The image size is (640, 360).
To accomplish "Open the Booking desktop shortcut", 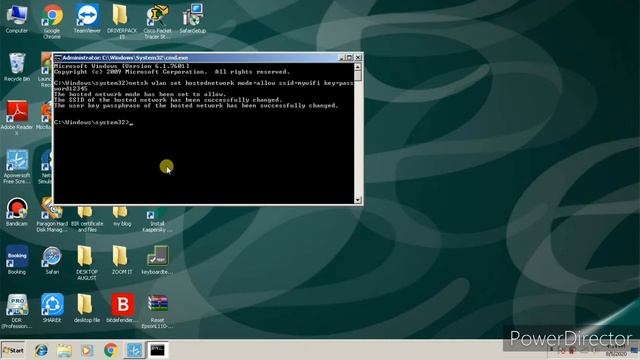I will [17, 260].
